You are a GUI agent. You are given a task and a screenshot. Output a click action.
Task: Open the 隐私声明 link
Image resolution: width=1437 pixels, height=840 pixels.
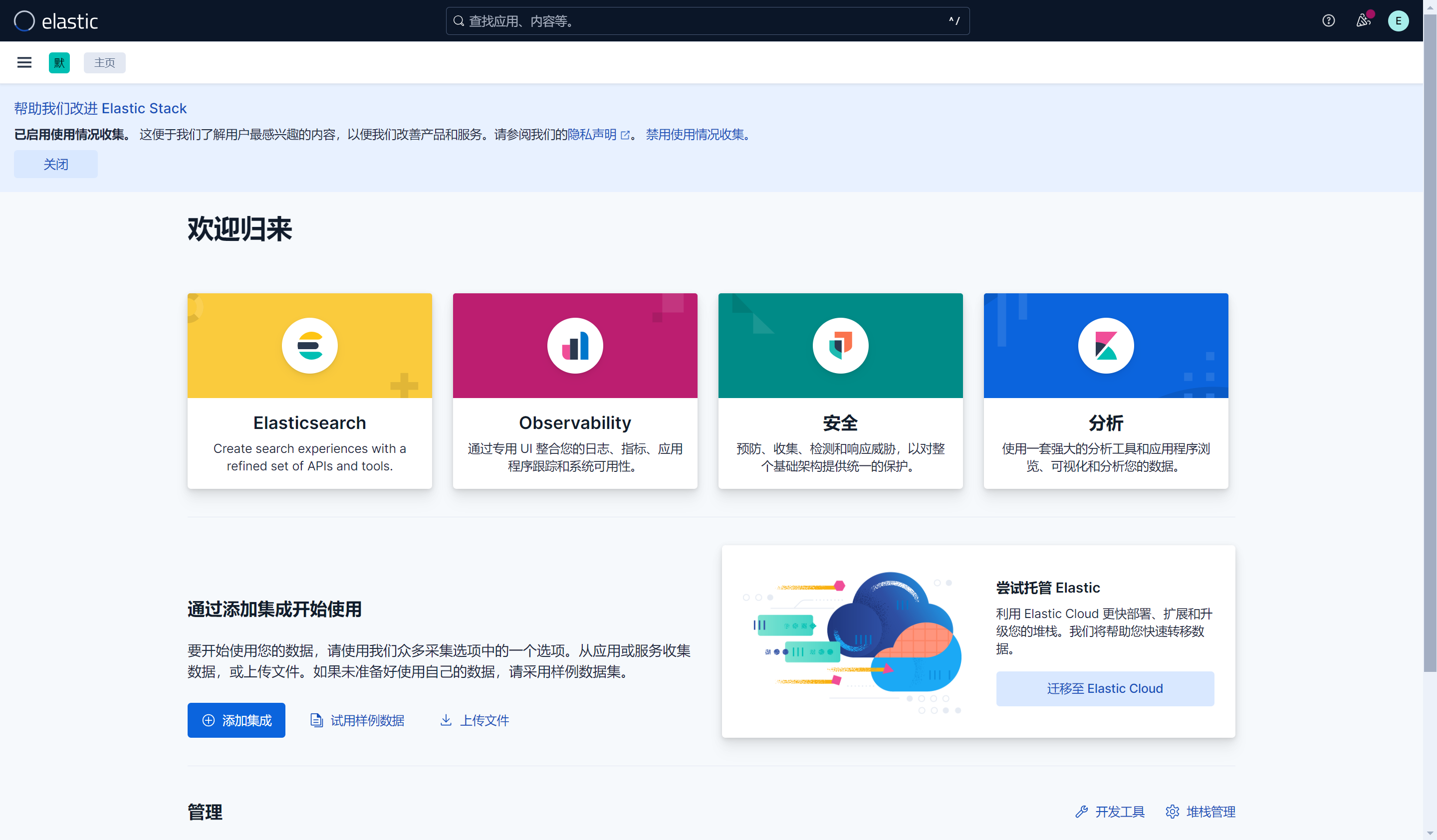click(x=592, y=135)
